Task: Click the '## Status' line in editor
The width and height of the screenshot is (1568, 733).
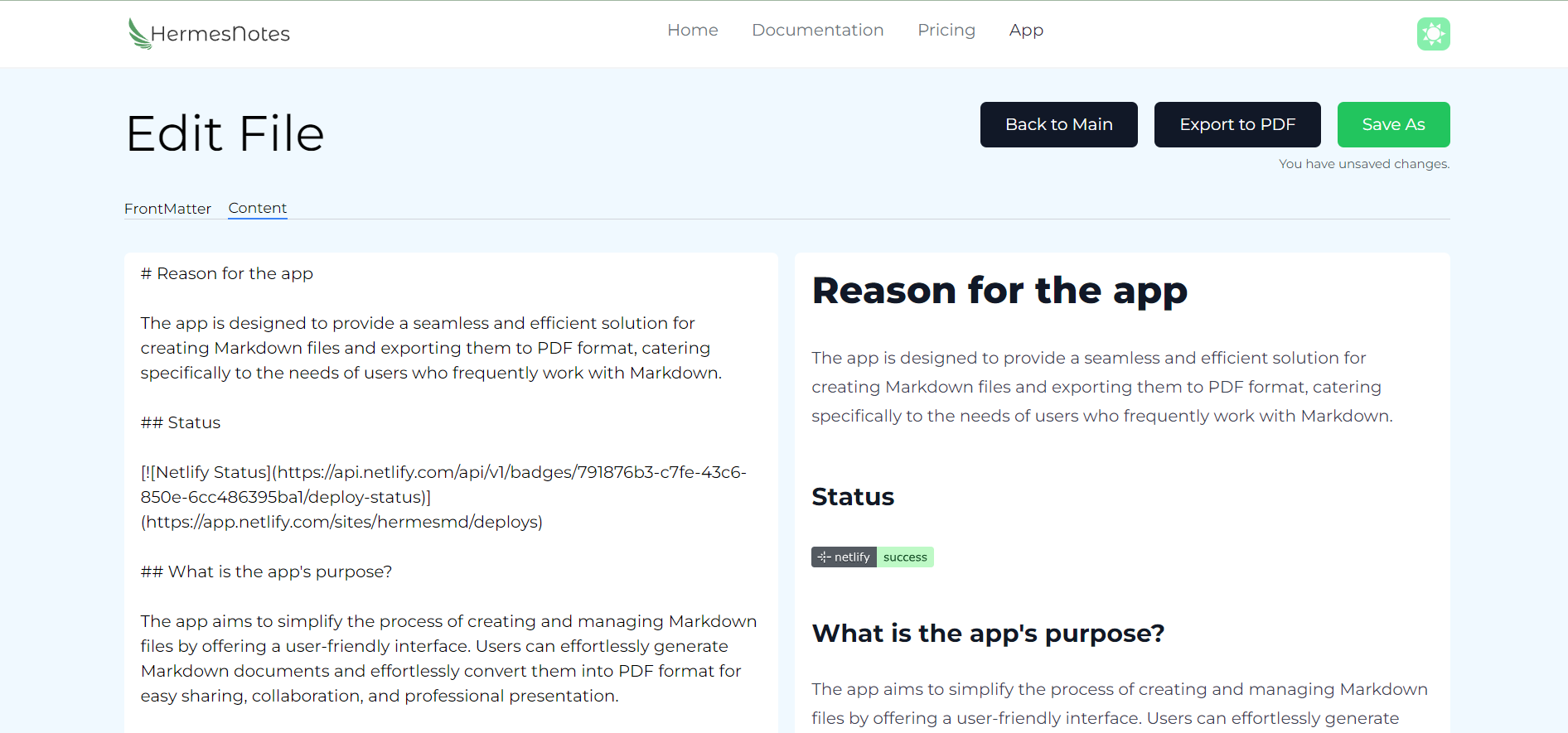Action: tap(181, 422)
